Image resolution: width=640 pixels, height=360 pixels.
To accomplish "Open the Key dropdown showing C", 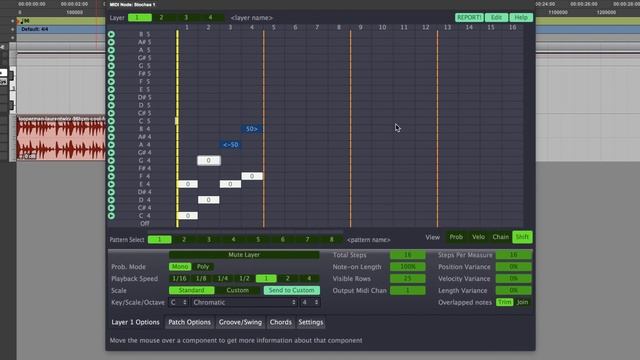I will pos(178,302).
